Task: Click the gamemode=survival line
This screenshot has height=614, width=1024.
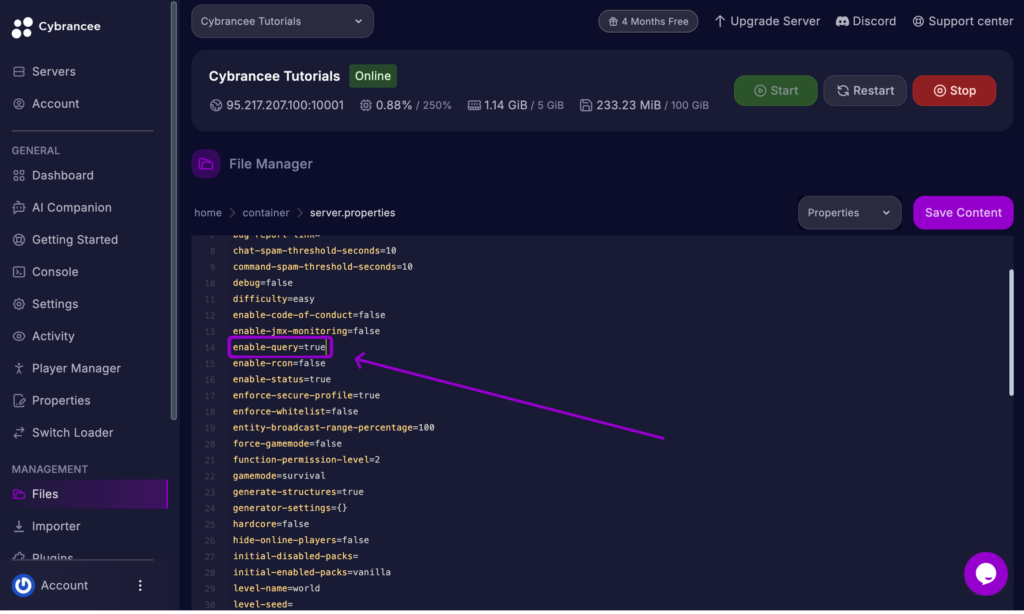Action: click(279, 476)
